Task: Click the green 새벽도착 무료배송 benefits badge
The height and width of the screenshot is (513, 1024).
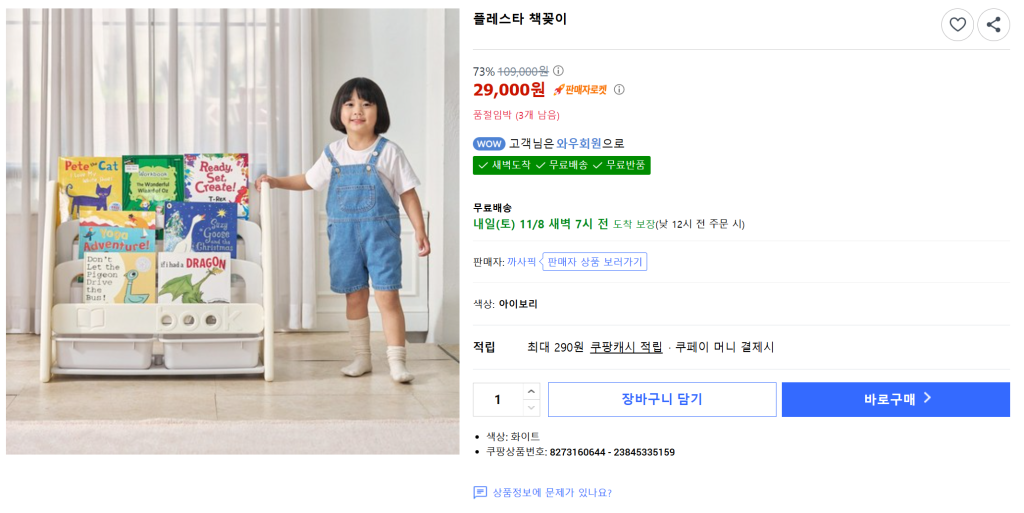Action: (561, 165)
